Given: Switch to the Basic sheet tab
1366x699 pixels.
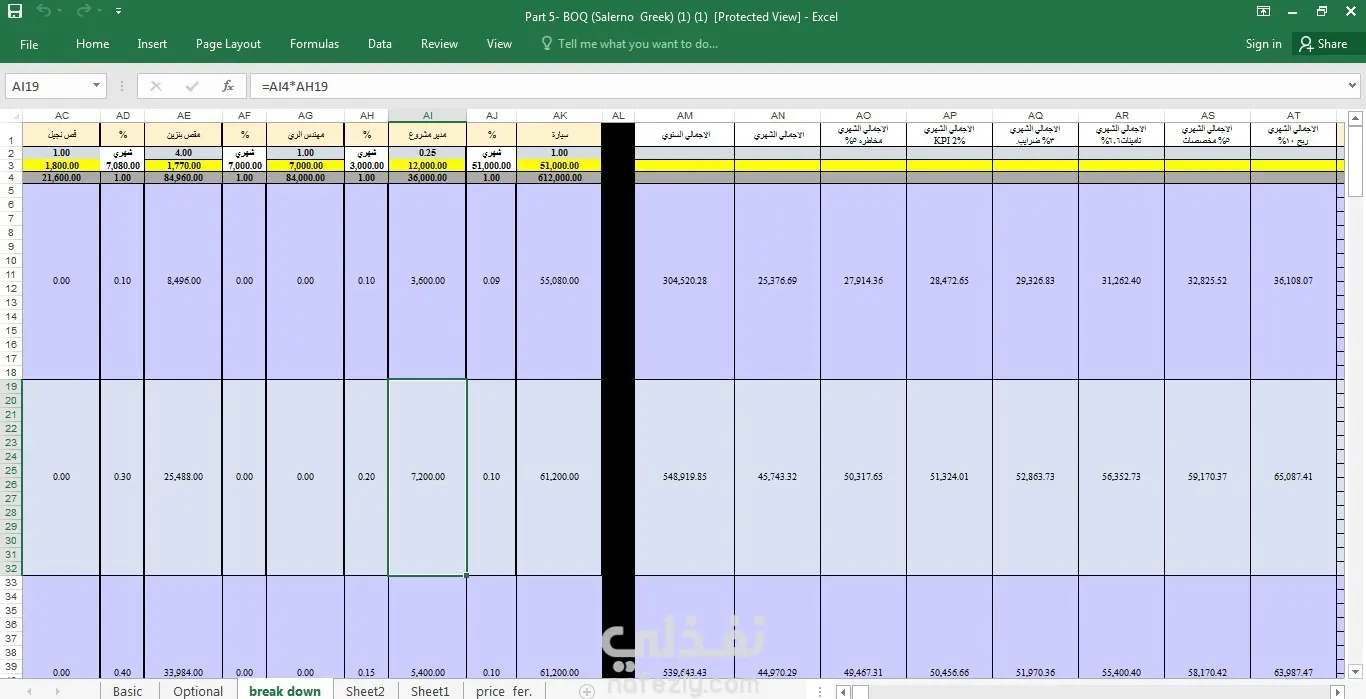Looking at the screenshot, I should (x=128, y=691).
